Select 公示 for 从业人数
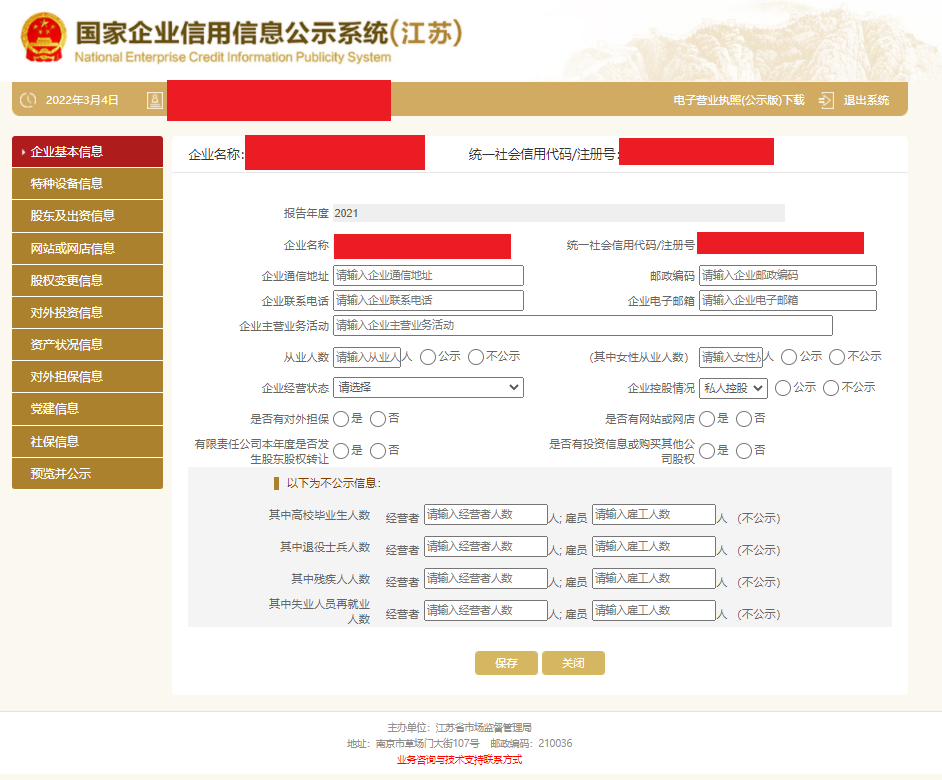The width and height of the screenshot is (942, 780). [428, 357]
